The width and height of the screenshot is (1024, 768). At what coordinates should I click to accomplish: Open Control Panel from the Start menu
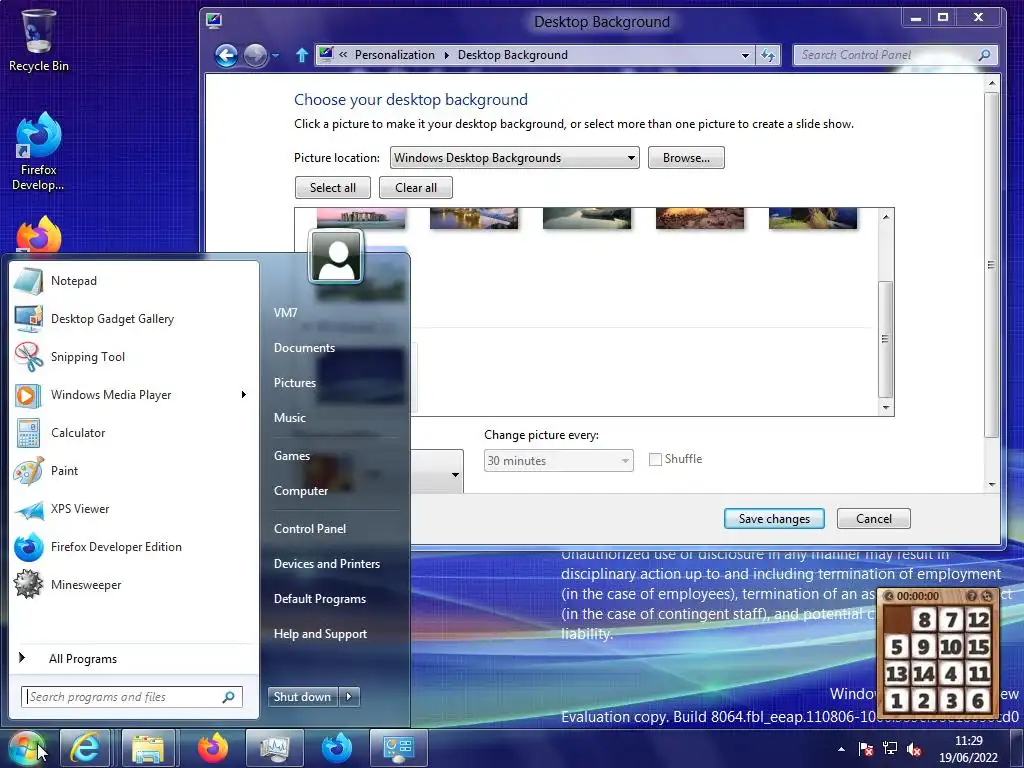point(310,529)
